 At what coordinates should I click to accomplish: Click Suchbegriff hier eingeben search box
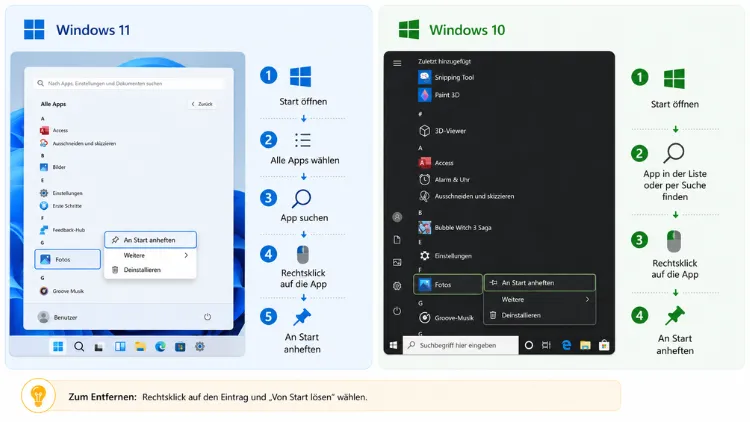pyautogui.click(x=461, y=345)
